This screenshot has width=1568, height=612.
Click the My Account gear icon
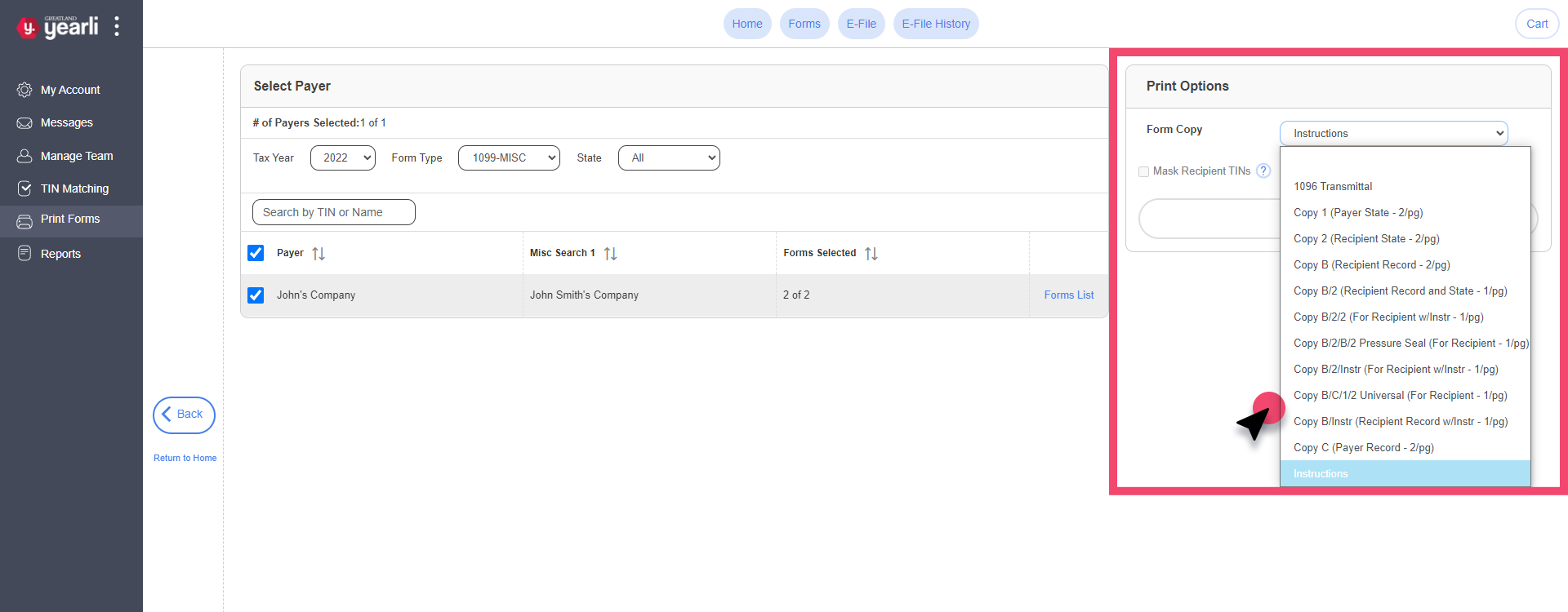24,90
